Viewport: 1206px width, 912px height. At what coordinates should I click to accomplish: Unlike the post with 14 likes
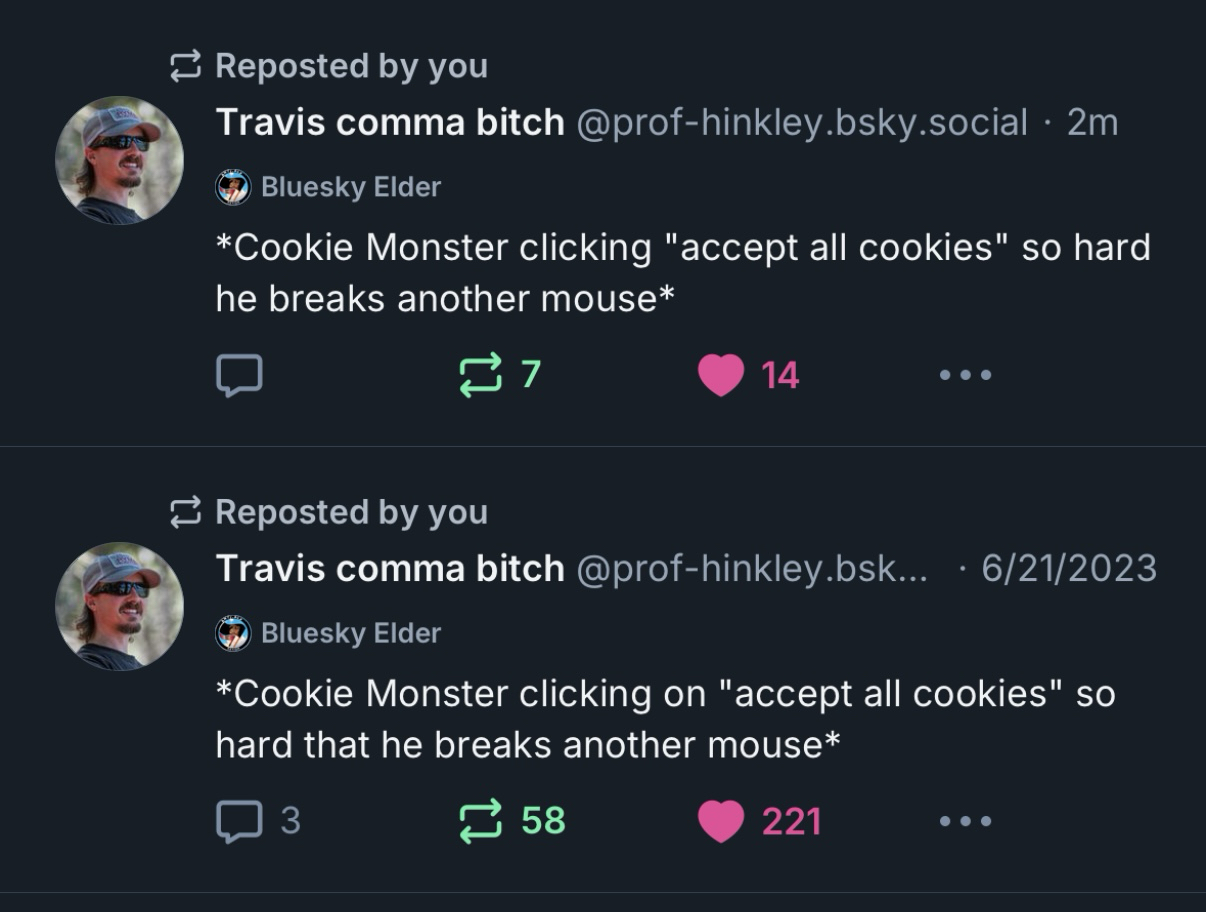(721, 376)
